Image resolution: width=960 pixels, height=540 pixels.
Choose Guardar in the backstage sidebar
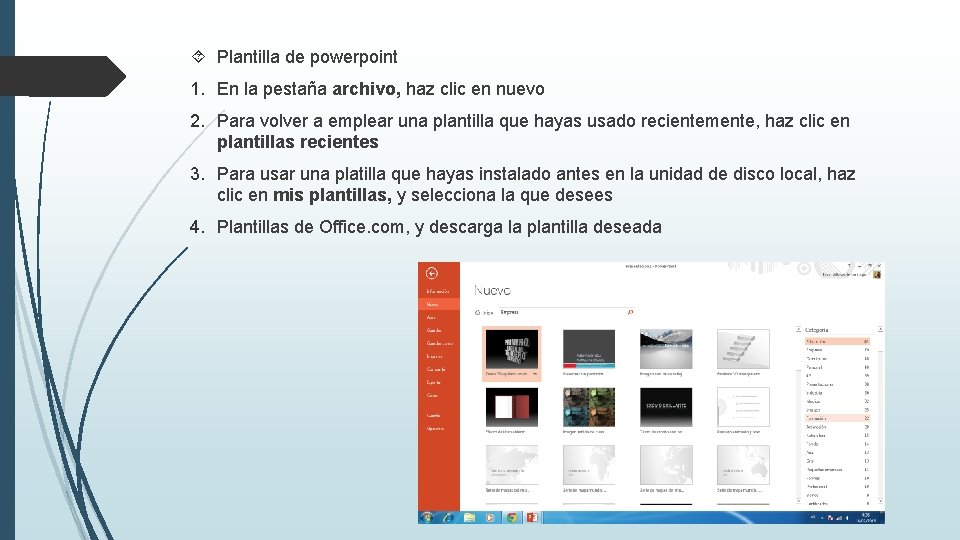[x=434, y=330]
